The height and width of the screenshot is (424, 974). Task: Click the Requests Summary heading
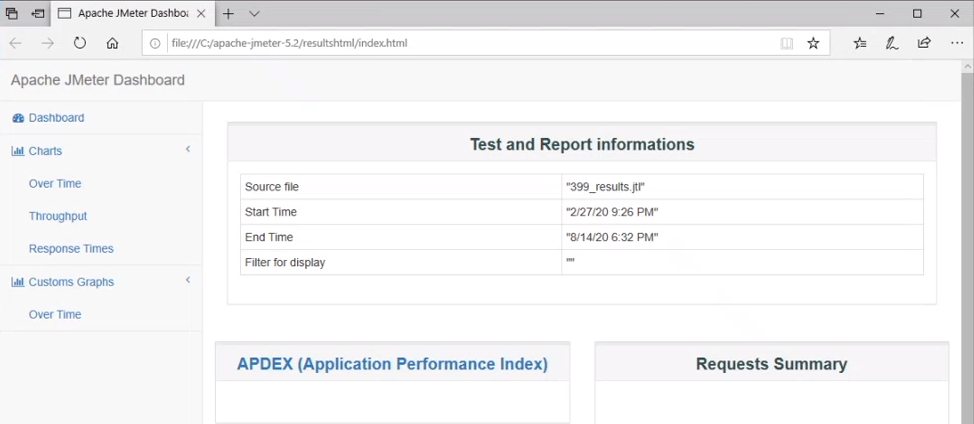(771, 364)
